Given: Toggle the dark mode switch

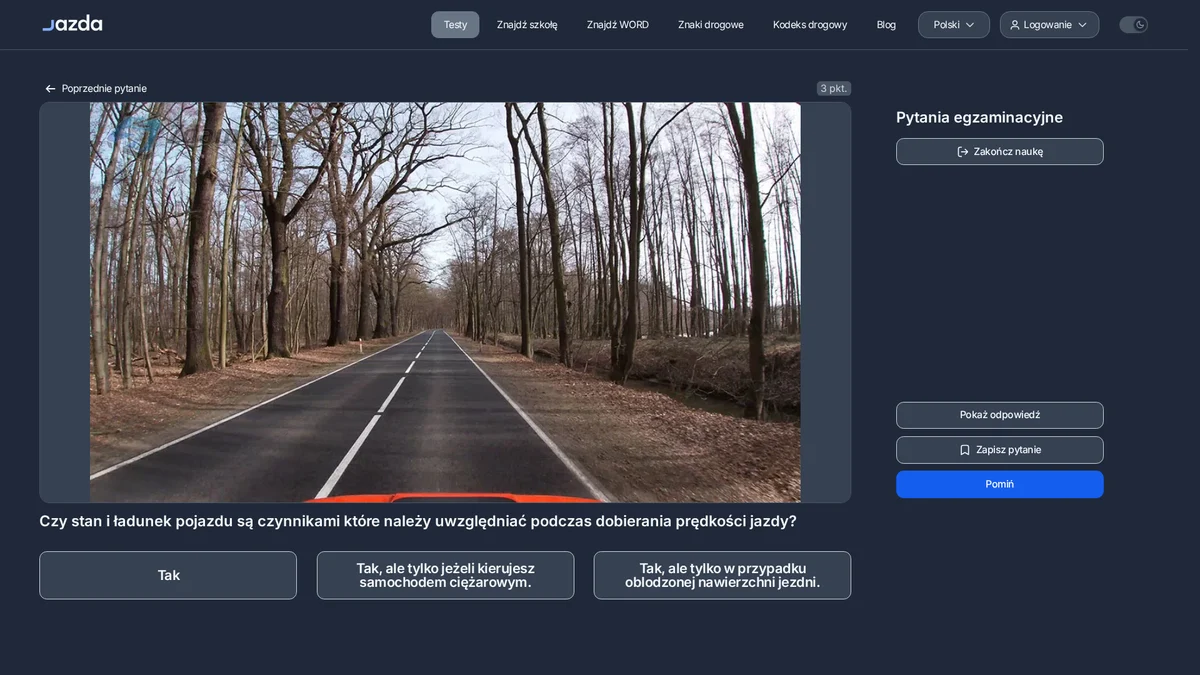Looking at the screenshot, I should tap(1133, 25).
